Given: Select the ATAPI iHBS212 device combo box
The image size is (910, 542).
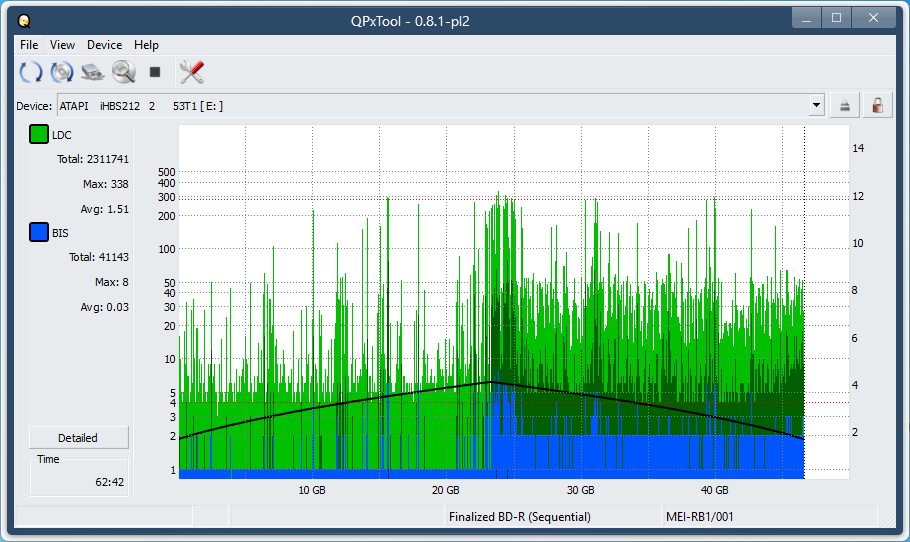Looking at the screenshot, I should (x=441, y=106).
